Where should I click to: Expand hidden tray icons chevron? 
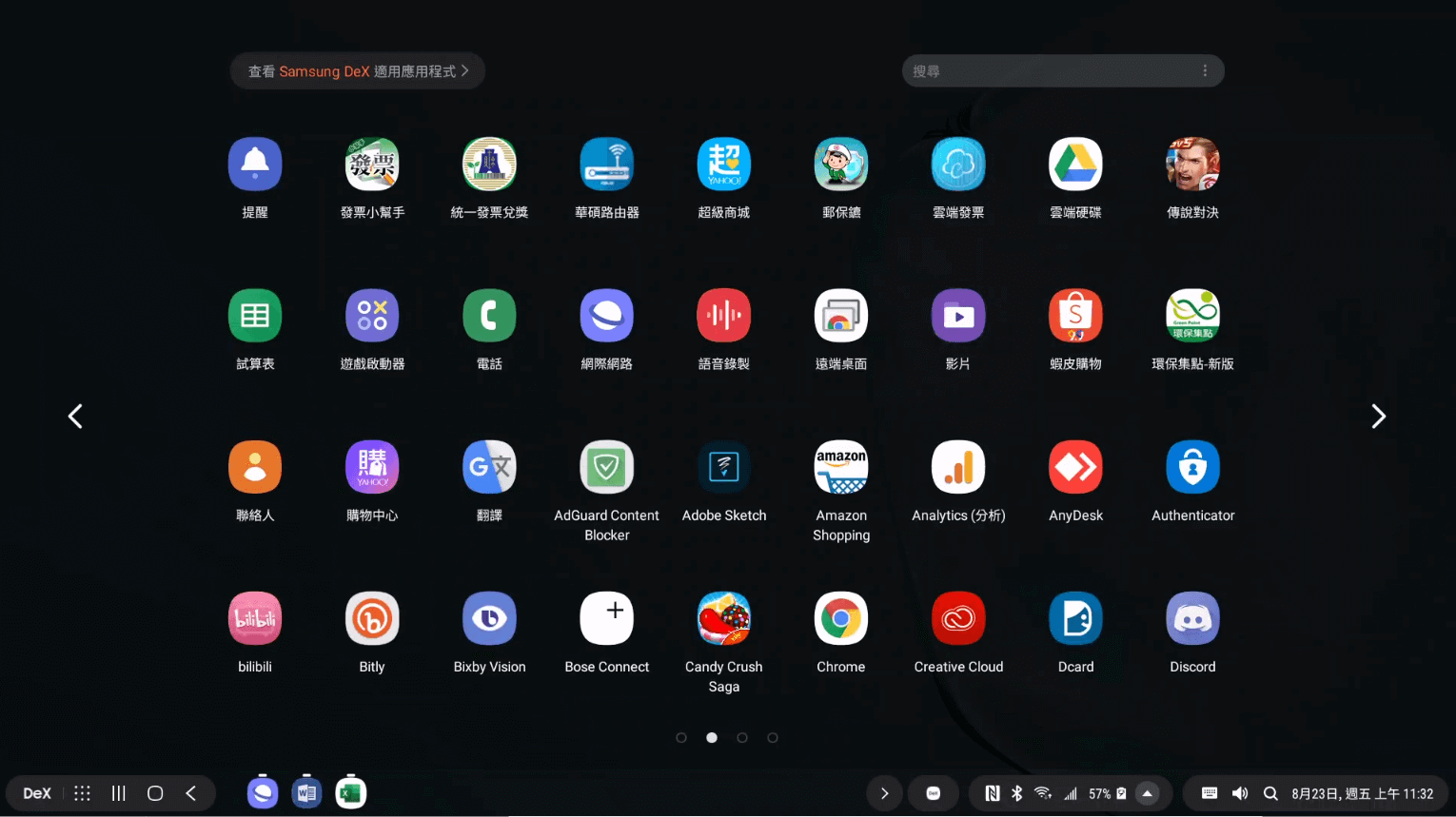884,793
